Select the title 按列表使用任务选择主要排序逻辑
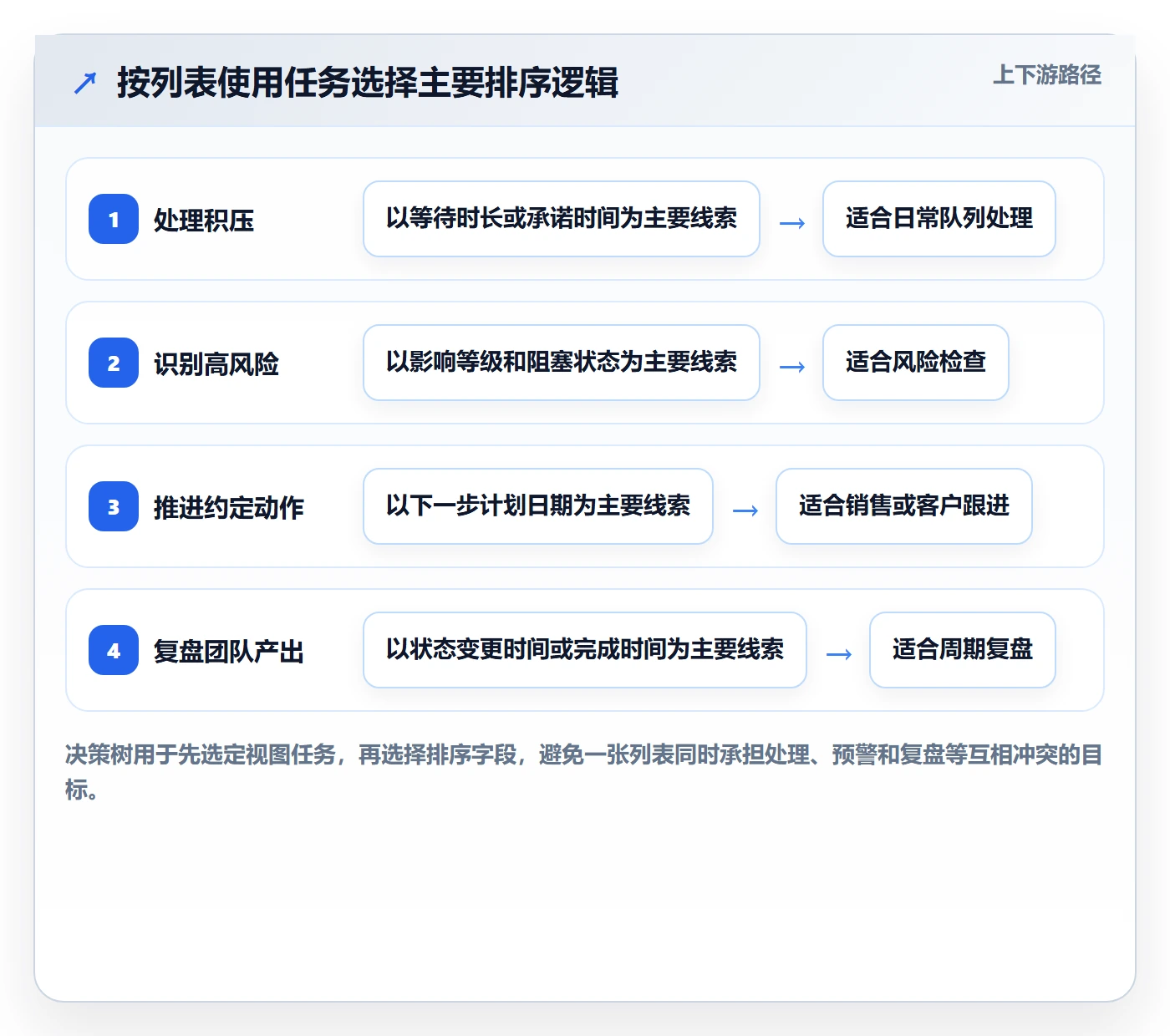This screenshot has width=1170, height=1036. click(x=368, y=83)
